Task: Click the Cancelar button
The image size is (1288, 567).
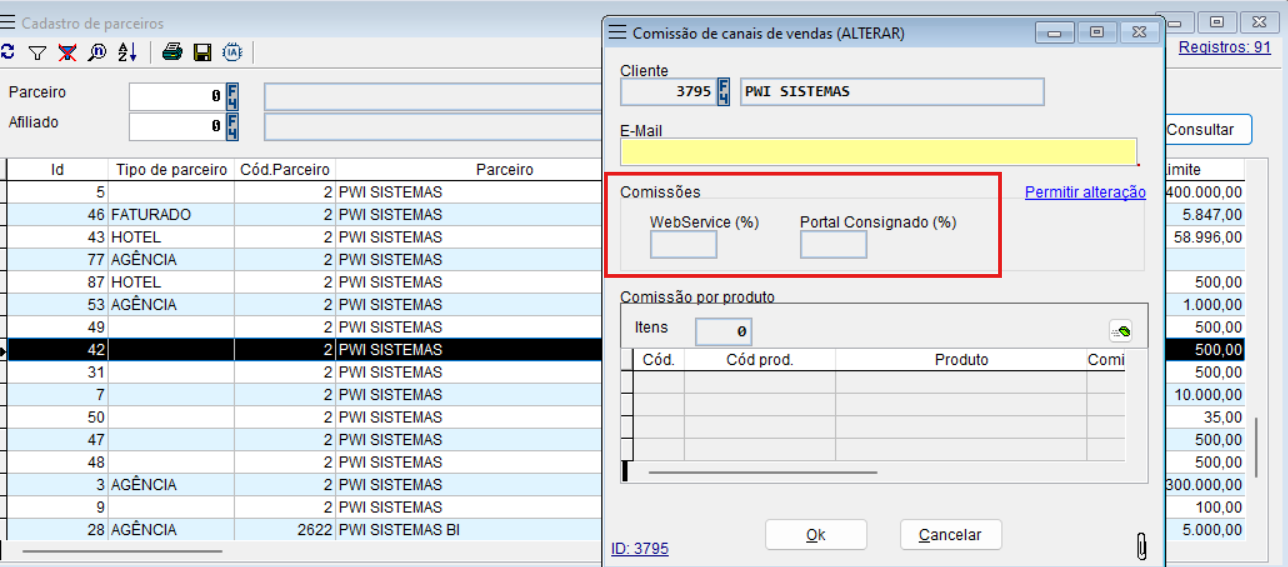Action: (950, 535)
